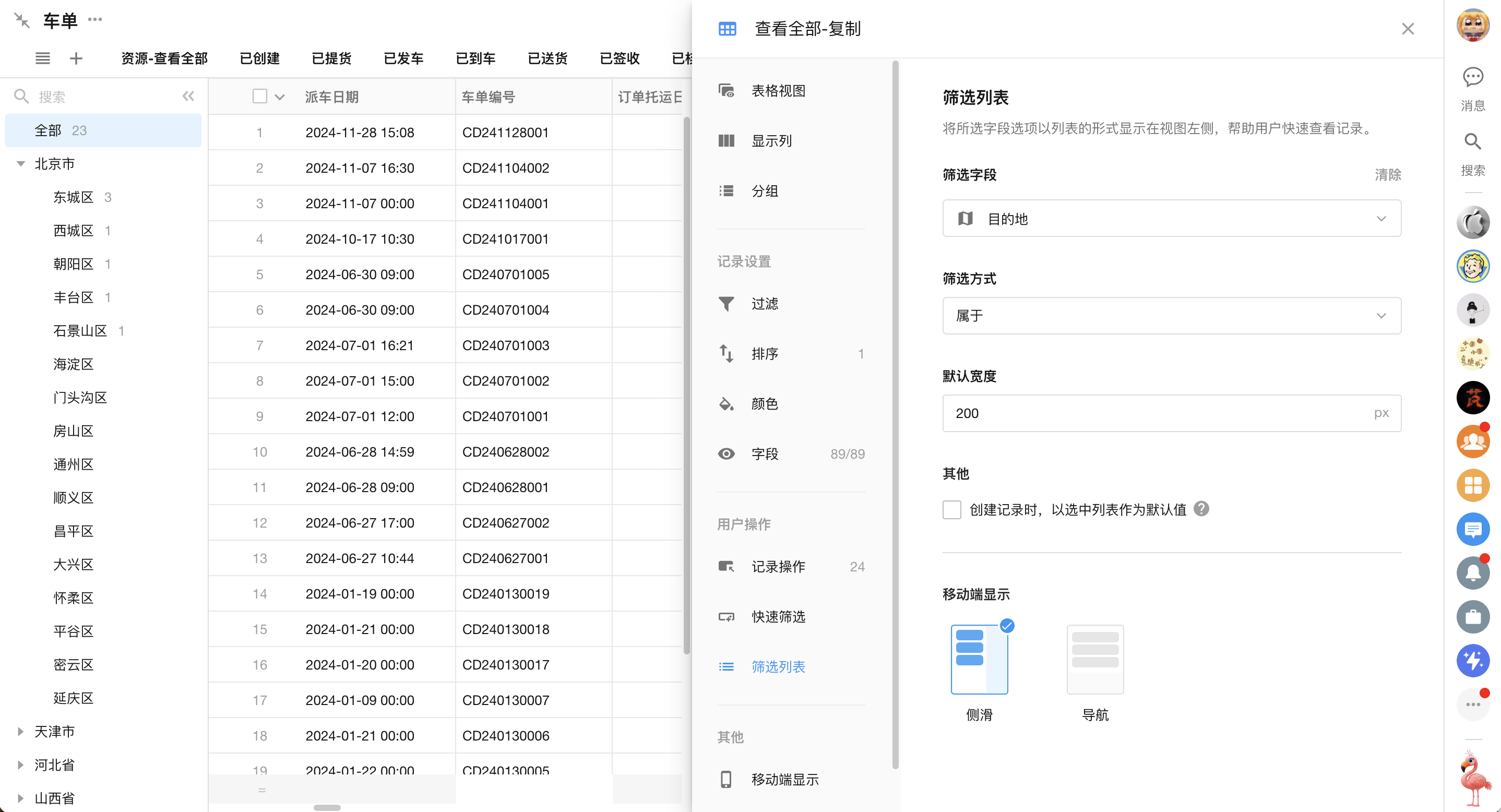Viewport: 1501px width, 812px height.
Task: Close the 查看全部-复制 settings panel
Action: tap(1408, 29)
